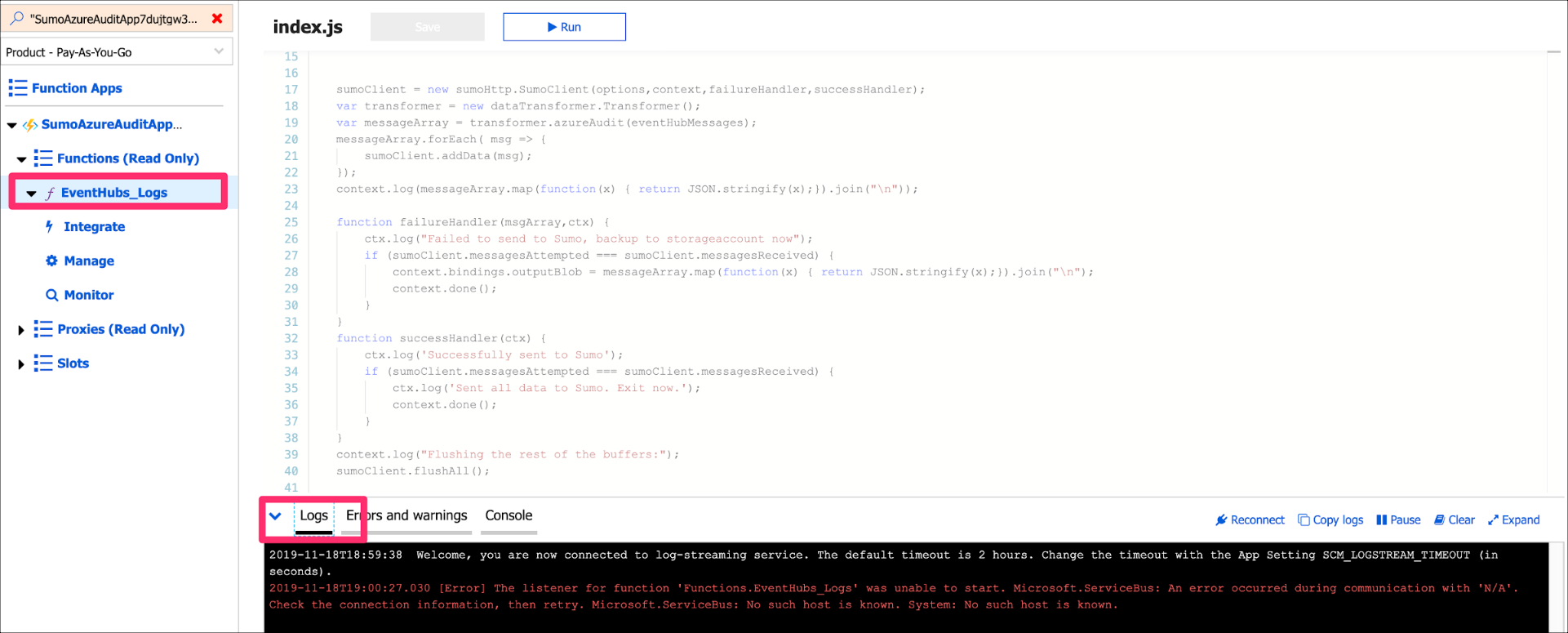This screenshot has width=1568, height=633.
Task: Pause the log stream
Action: pyautogui.click(x=1398, y=520)
